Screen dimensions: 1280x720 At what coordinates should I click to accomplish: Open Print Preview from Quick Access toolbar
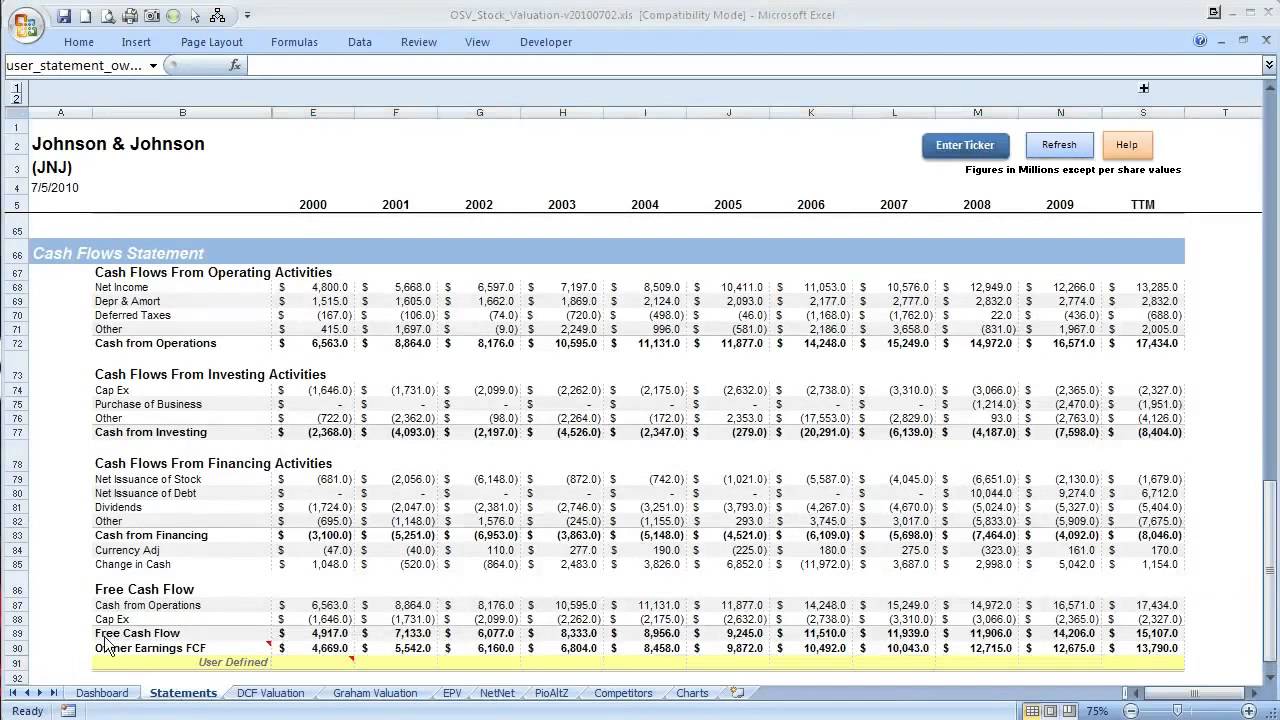point(108,16)
